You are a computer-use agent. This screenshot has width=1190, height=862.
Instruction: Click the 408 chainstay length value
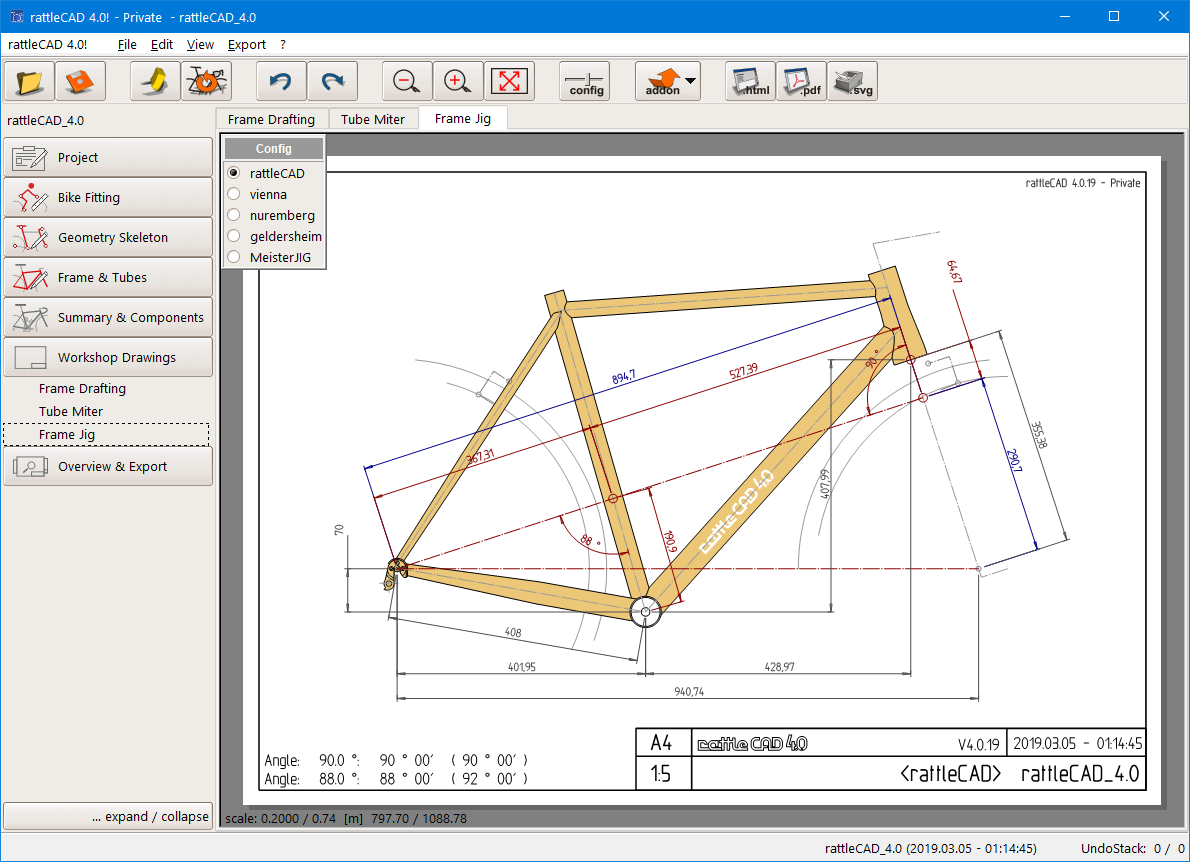pyautogui.click(x=513, y=632)
